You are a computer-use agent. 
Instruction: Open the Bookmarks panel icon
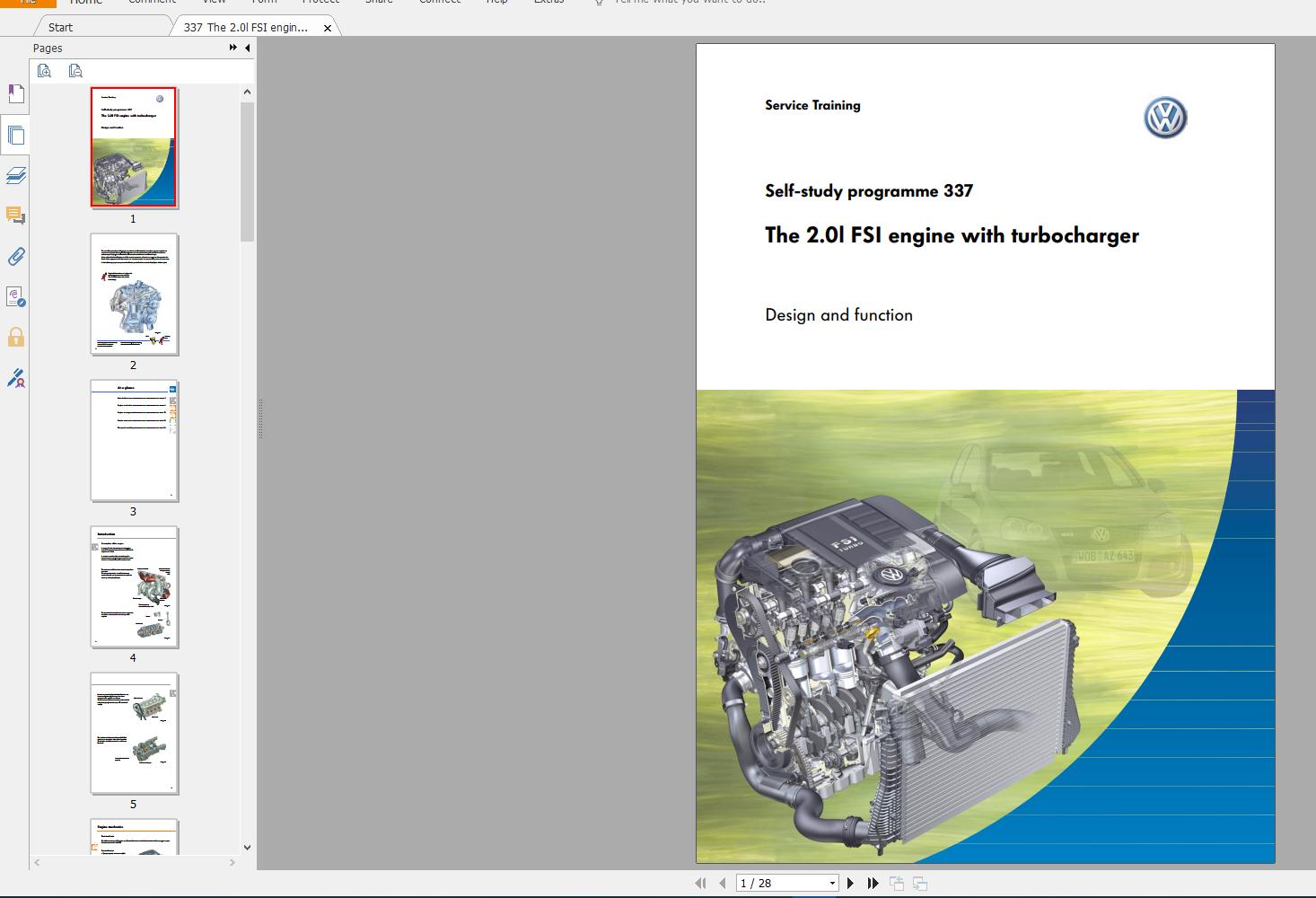pyautogui.click(x=15, y=94)
